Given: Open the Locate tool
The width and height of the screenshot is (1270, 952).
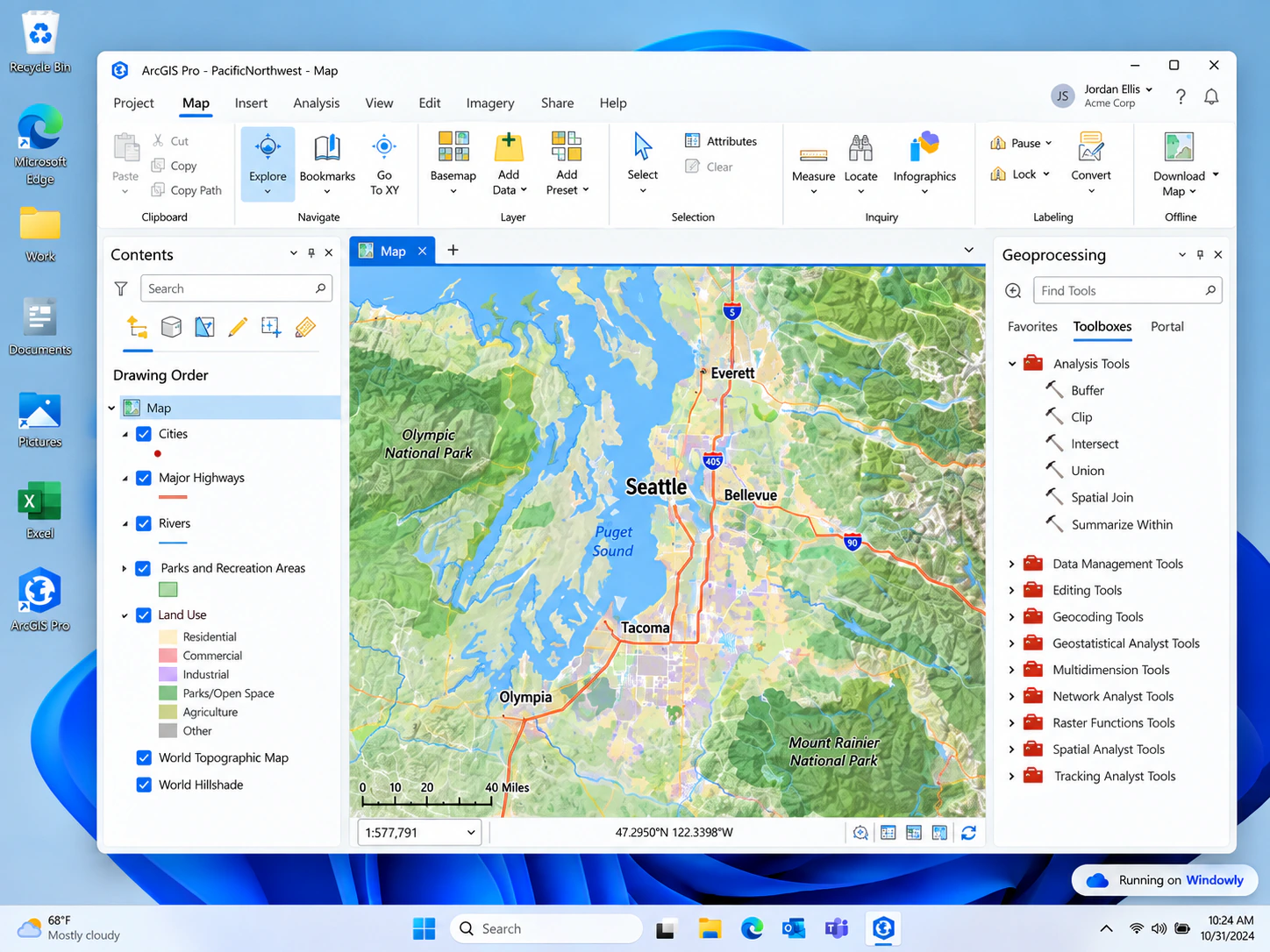Looking at the screenshot, I should (860, 165).
